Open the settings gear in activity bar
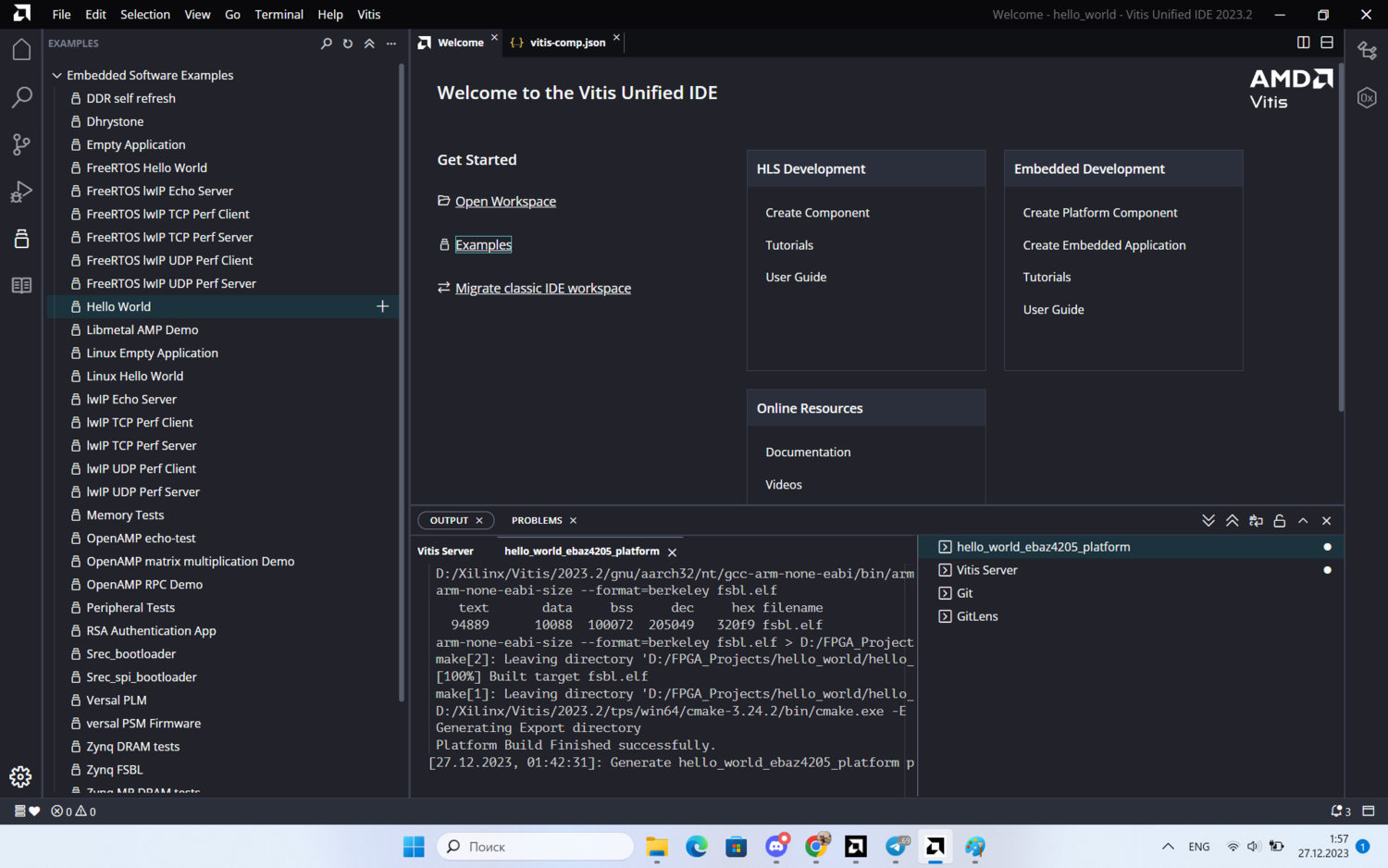1388x868 pixels. pos(21,776)
